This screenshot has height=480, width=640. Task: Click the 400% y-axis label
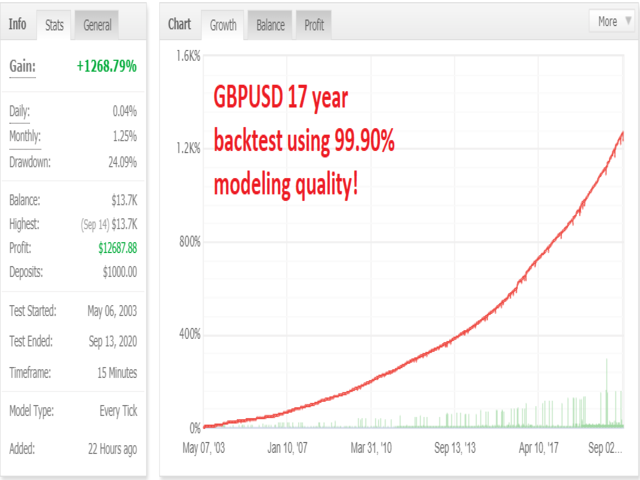click(x=190, y=334)
